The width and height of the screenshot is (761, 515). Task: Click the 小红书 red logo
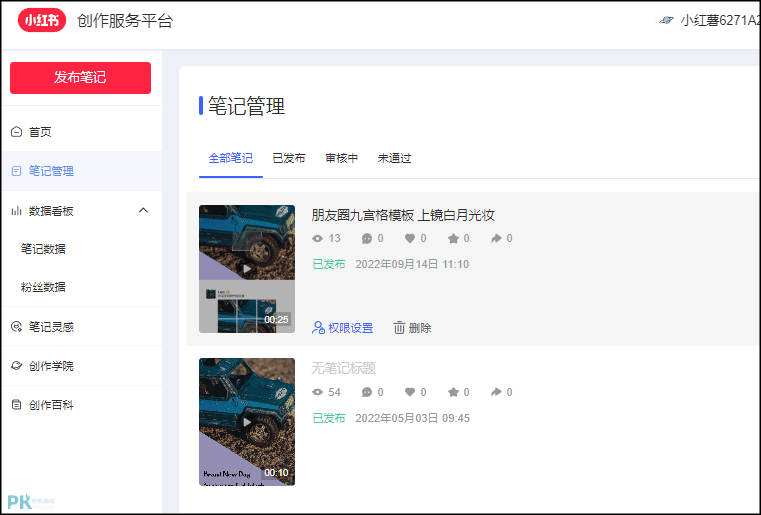click(42, 20)
